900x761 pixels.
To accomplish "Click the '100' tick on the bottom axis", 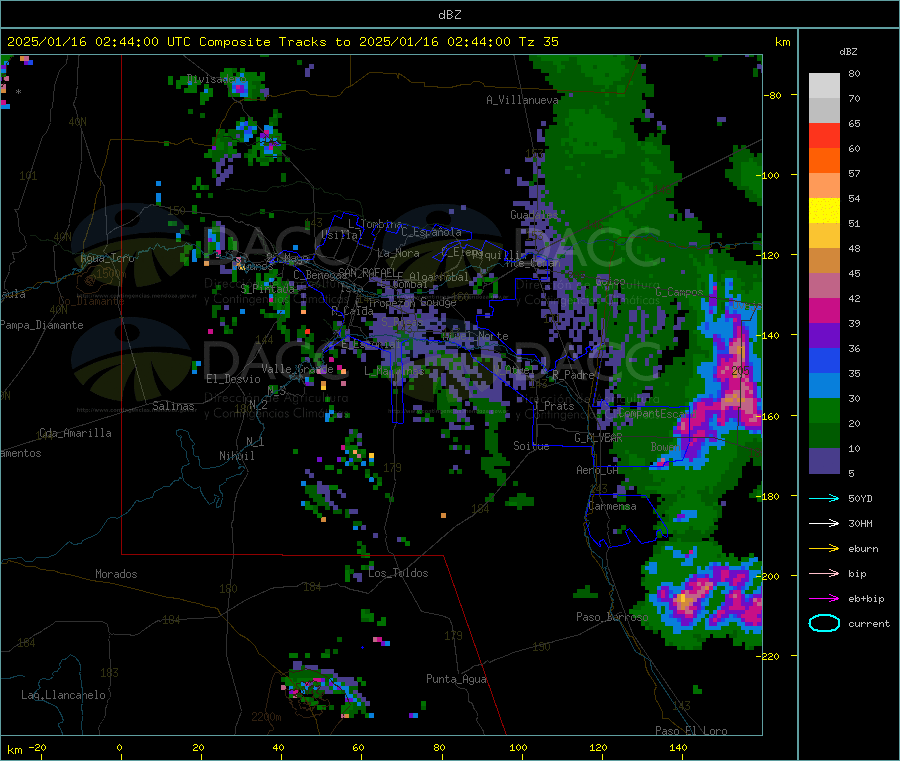I will [x=518, y=747].
